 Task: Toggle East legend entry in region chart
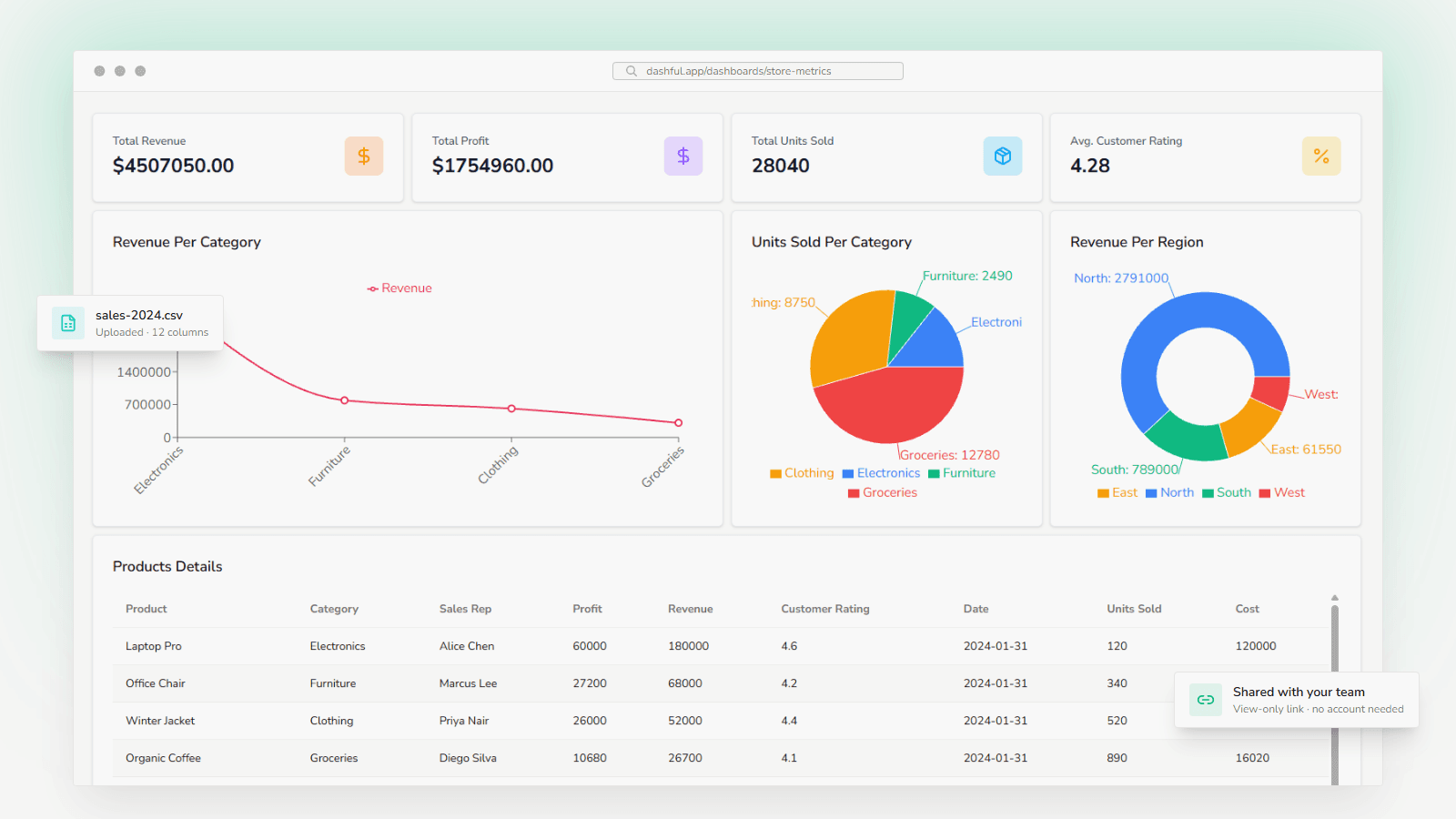point(1117,492)
